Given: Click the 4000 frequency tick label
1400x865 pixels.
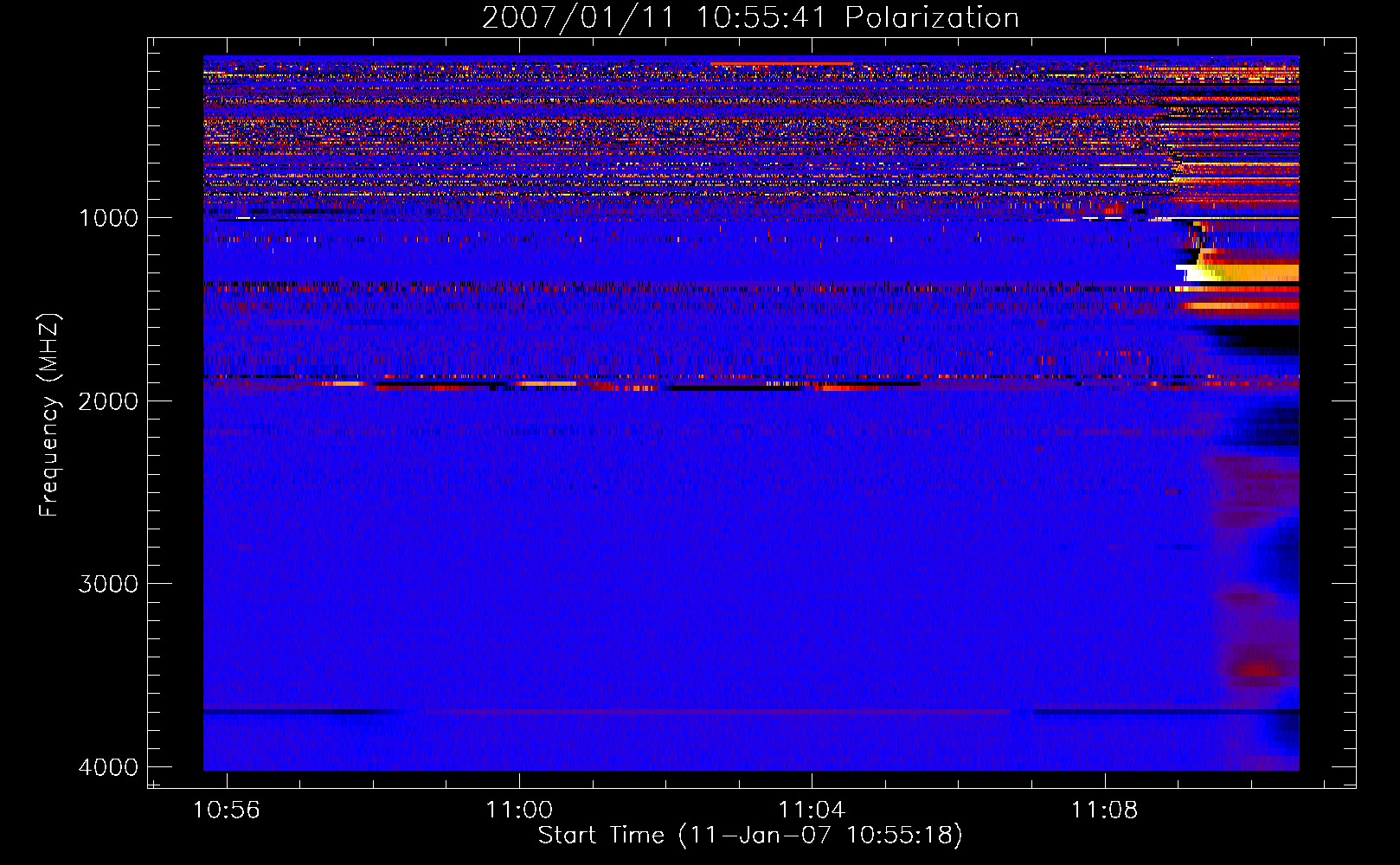Looking at the screenshot, I should 108,767.
